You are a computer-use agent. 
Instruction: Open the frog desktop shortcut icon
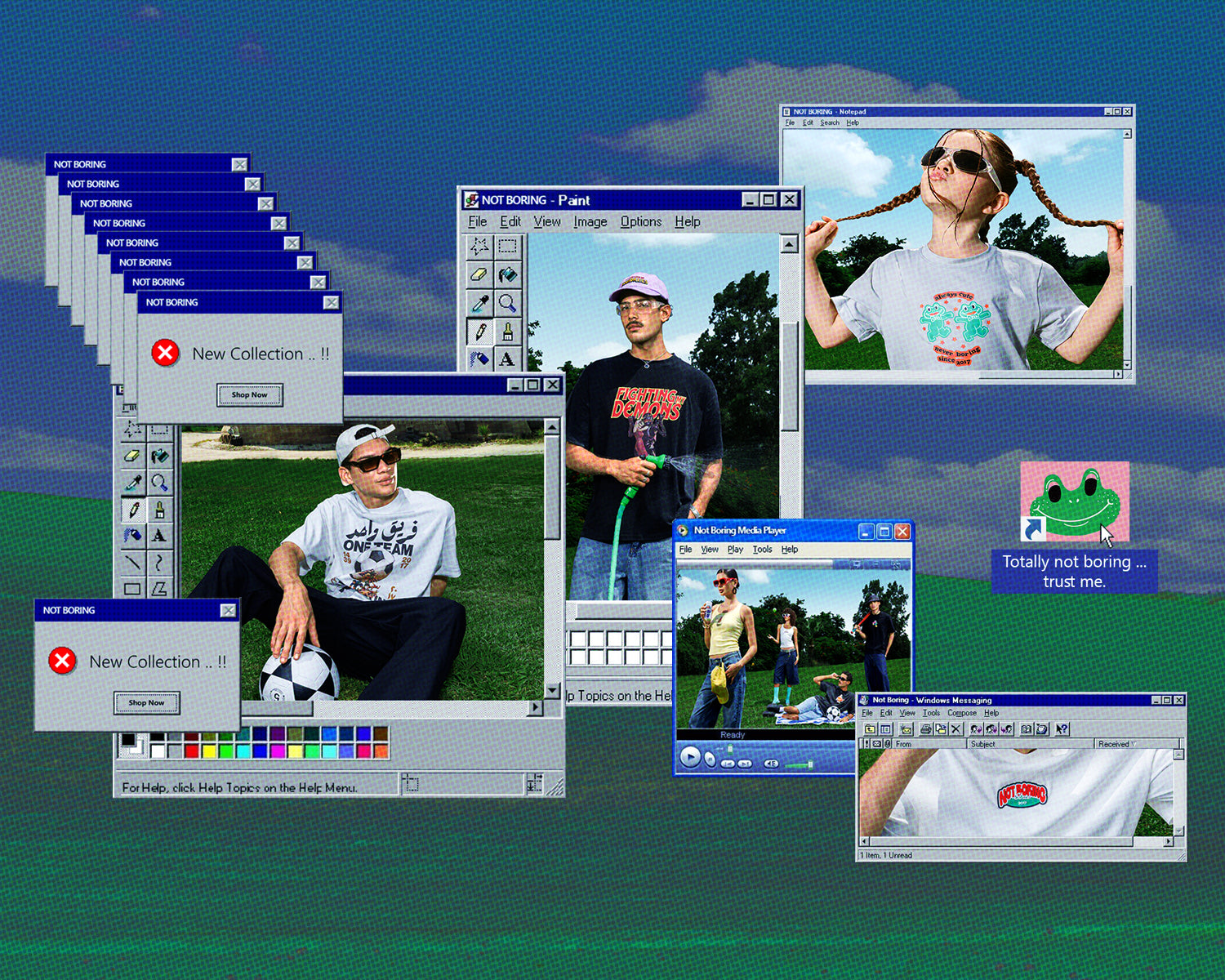point(1074,501)
